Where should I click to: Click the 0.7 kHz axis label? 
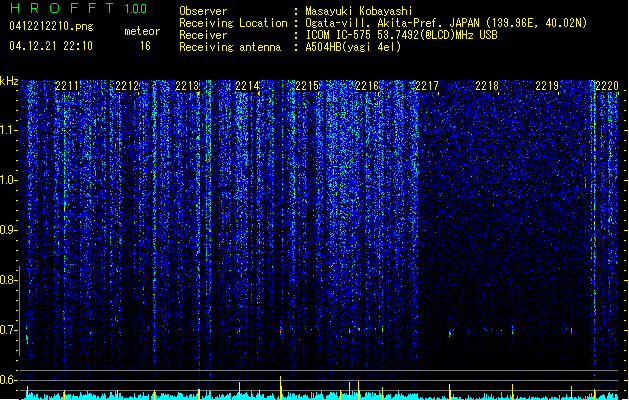[x=9, y=330]
